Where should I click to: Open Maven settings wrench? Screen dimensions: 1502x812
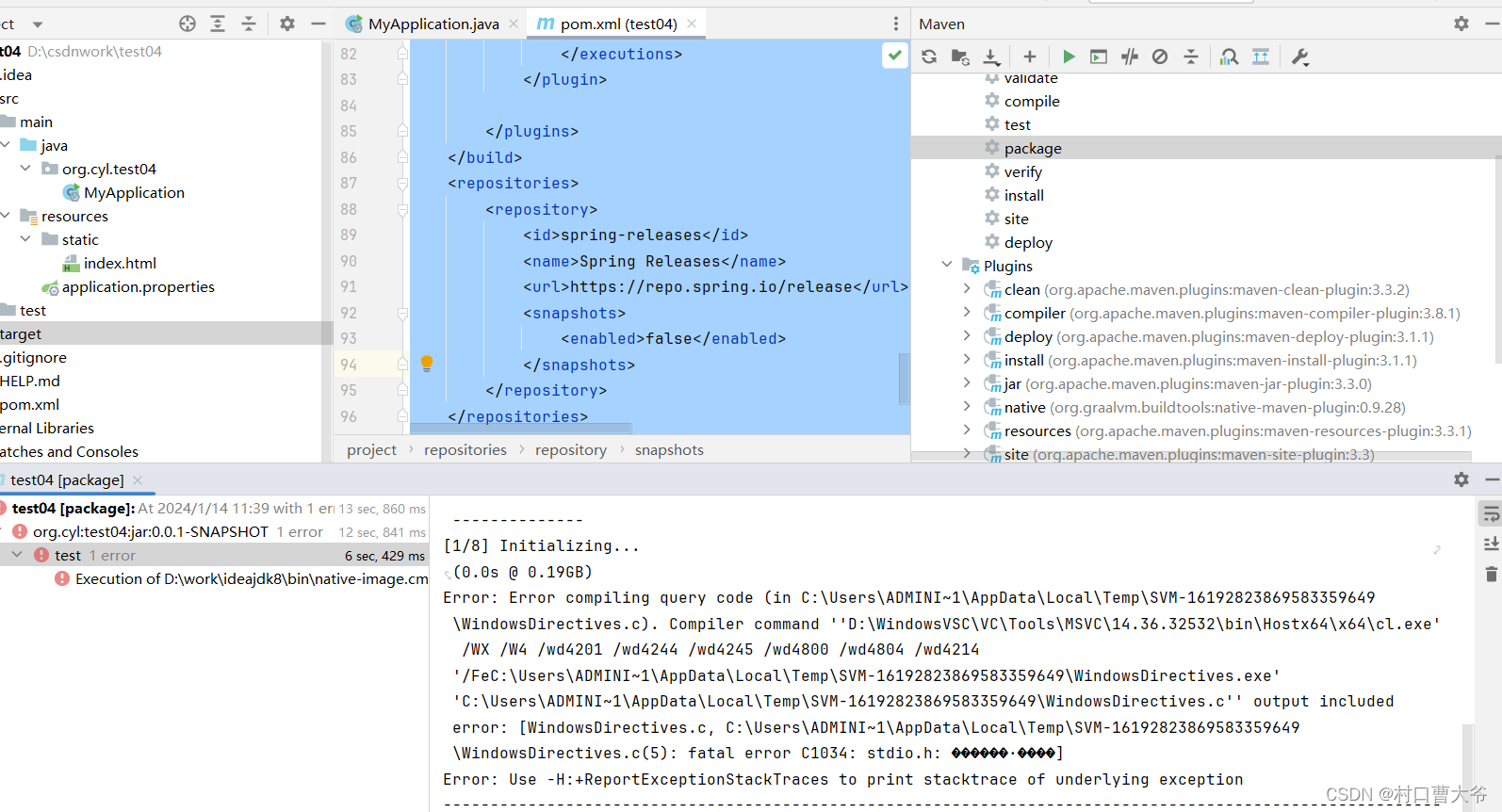tap(1300, 57)
